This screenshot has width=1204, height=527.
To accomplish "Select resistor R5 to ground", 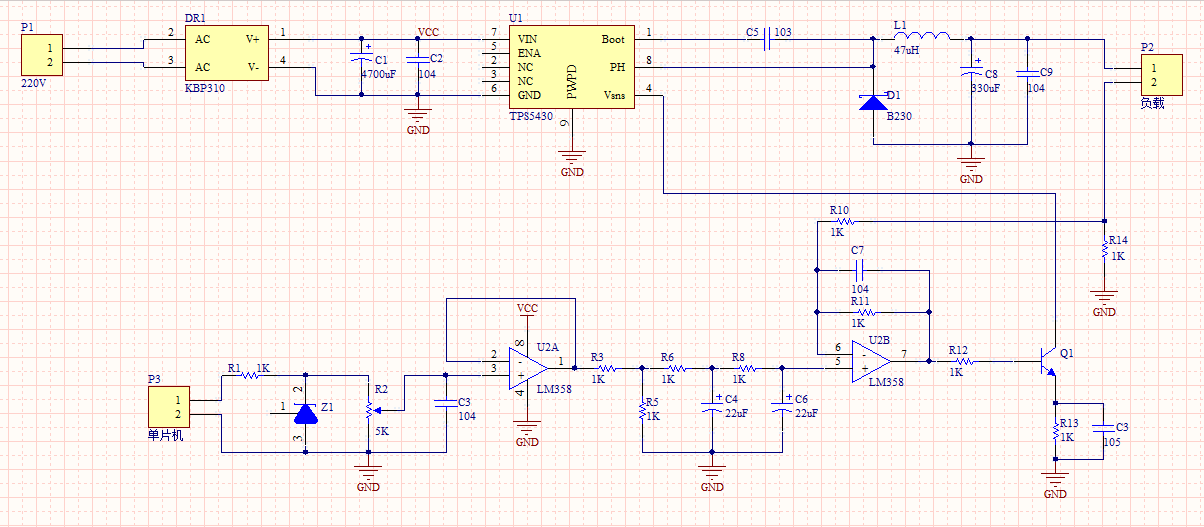I will (x=642, y=410).
